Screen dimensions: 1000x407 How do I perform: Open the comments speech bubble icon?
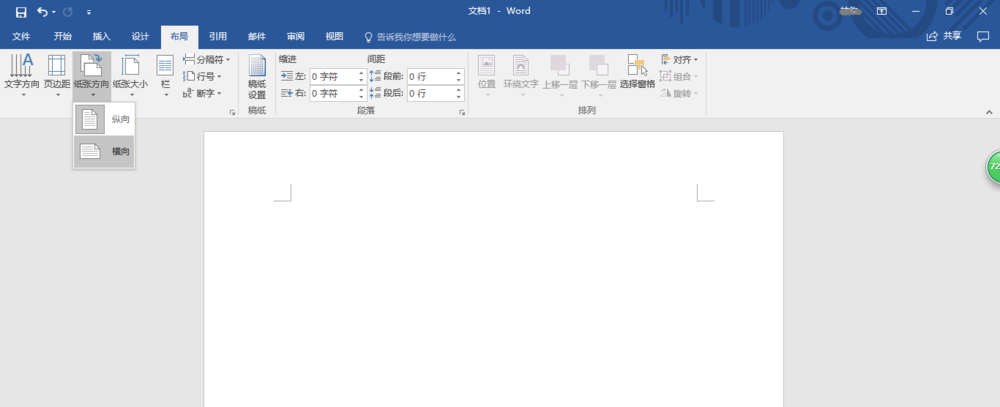pos(983,36)
